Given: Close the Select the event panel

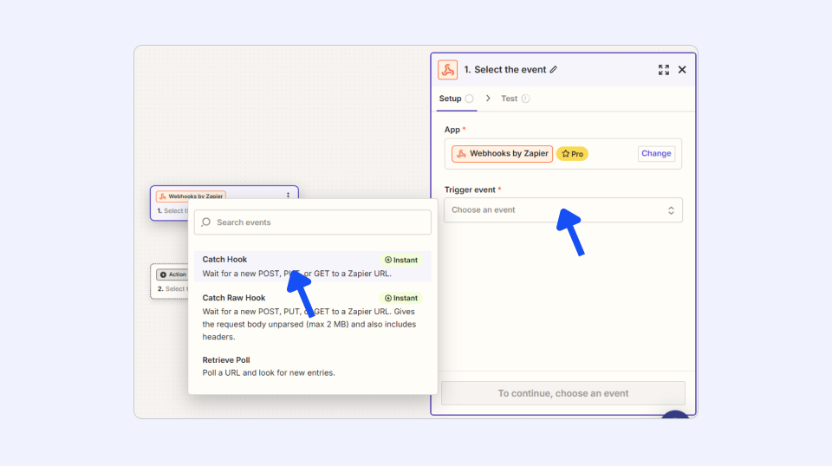Looking at the screenshot, I should pos(682,70).
